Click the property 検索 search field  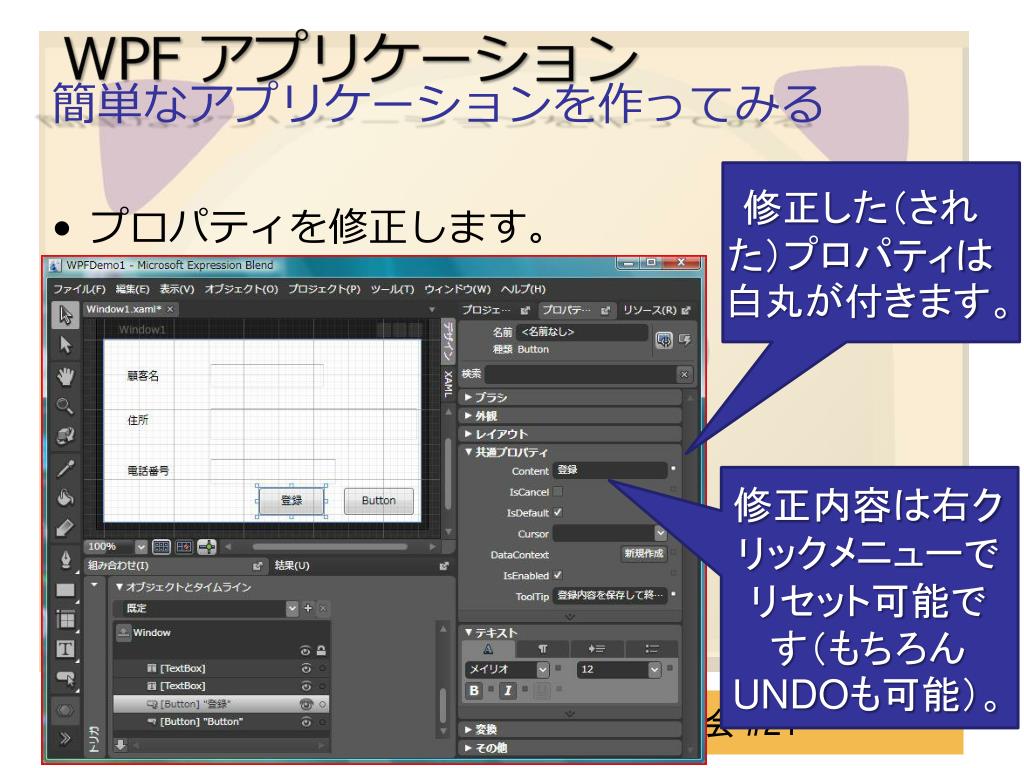pos(581,374)
